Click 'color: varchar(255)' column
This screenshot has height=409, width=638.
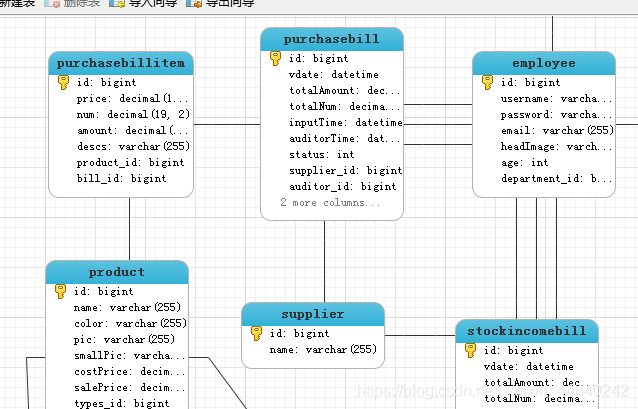(130, 324)
